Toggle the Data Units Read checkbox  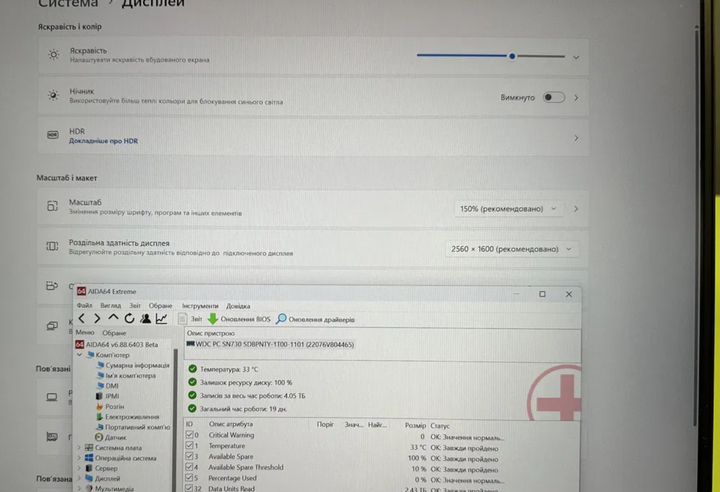[x=189, y=488]
